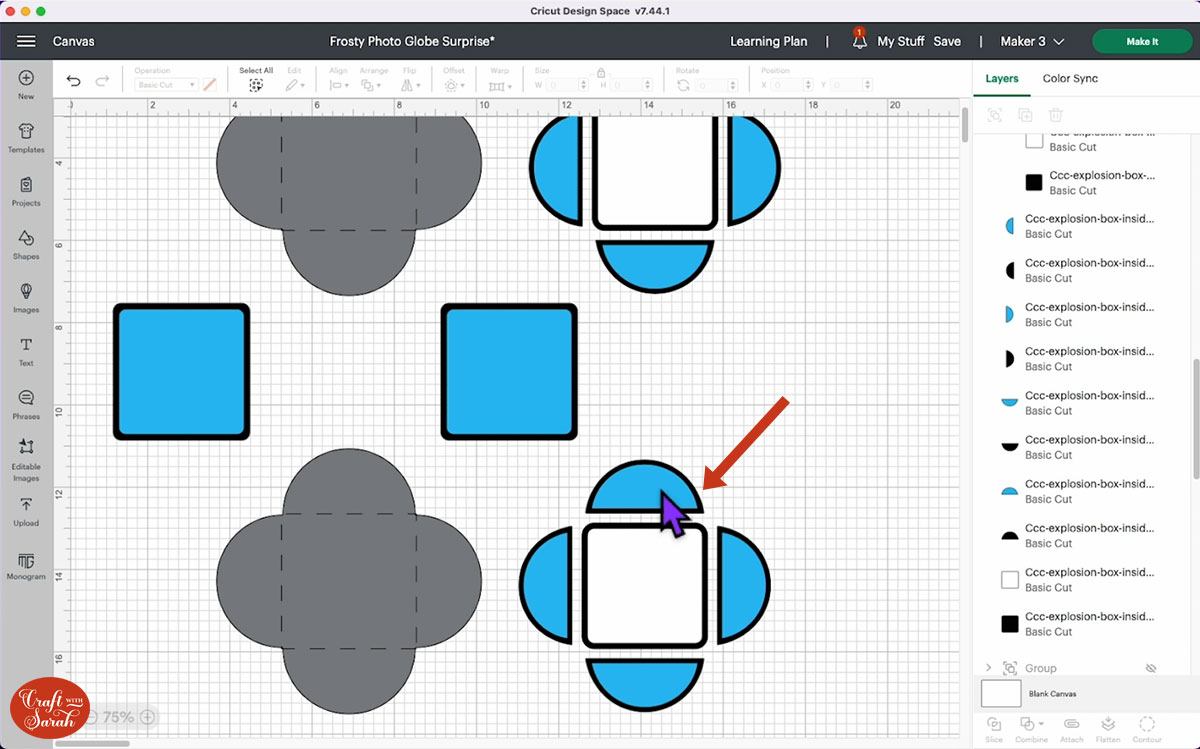Open Learning Plan
The height and width of the screenshot is (749, 1200).
(x=768, y=41)
